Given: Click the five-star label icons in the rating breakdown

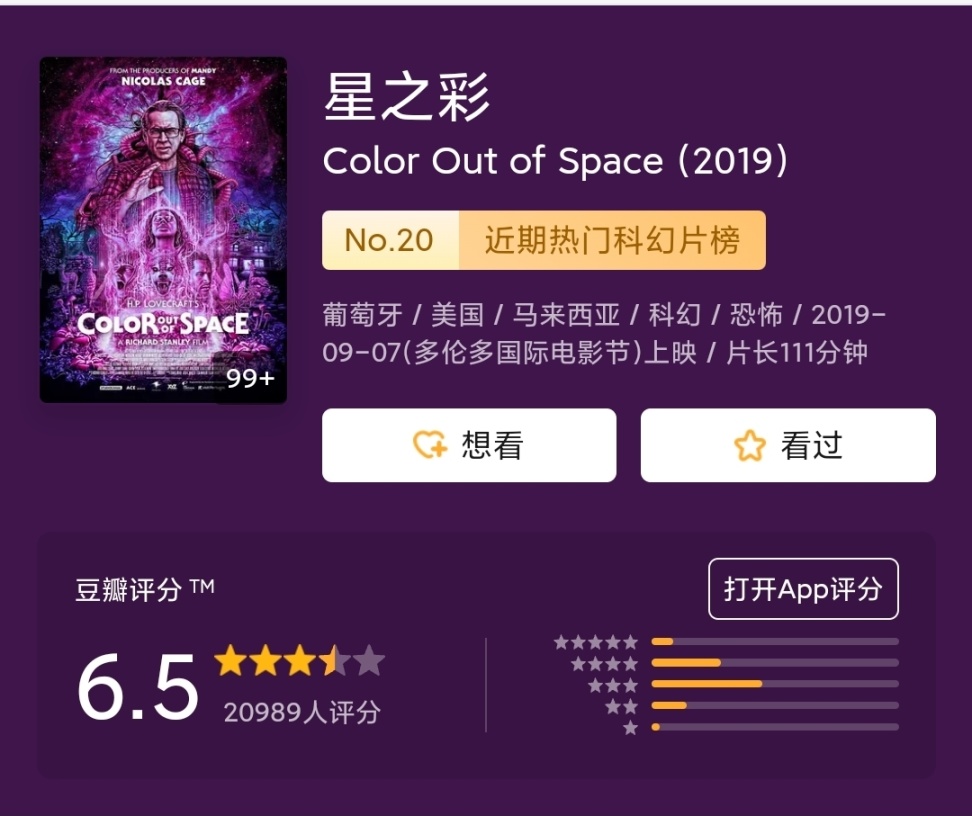Looking at the screenshot, I should [596, 642].
